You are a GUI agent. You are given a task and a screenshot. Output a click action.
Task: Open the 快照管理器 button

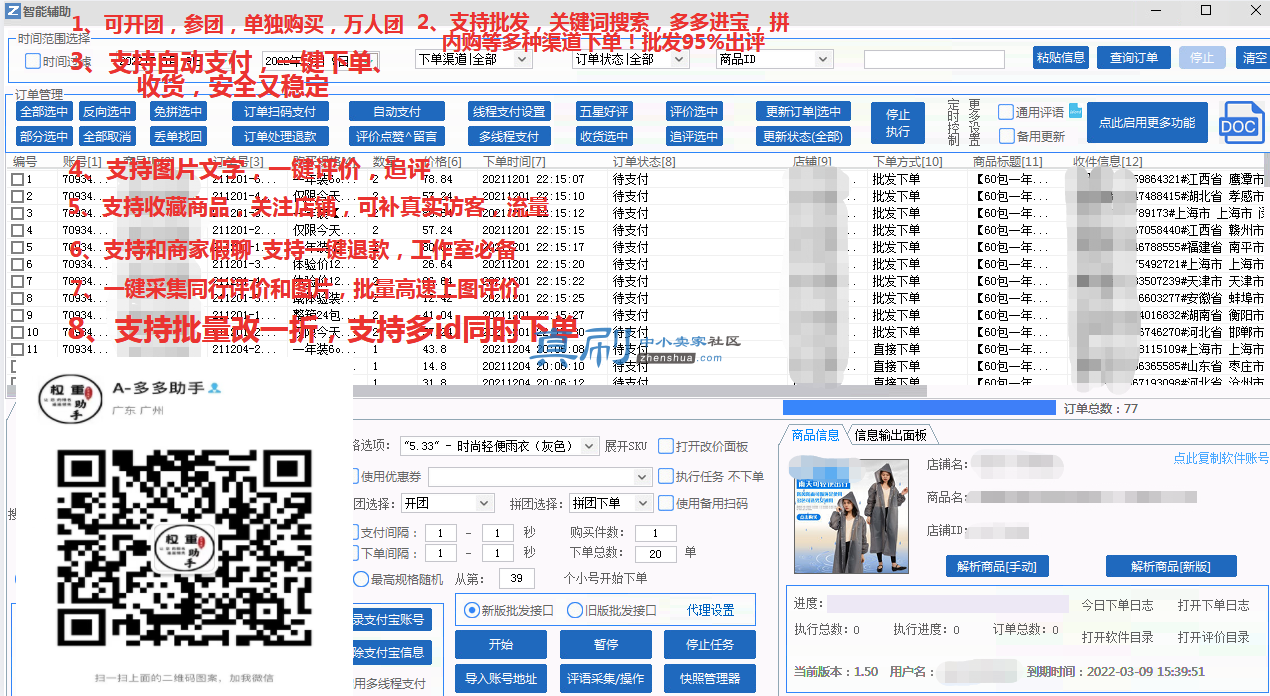tap(710, 678)
